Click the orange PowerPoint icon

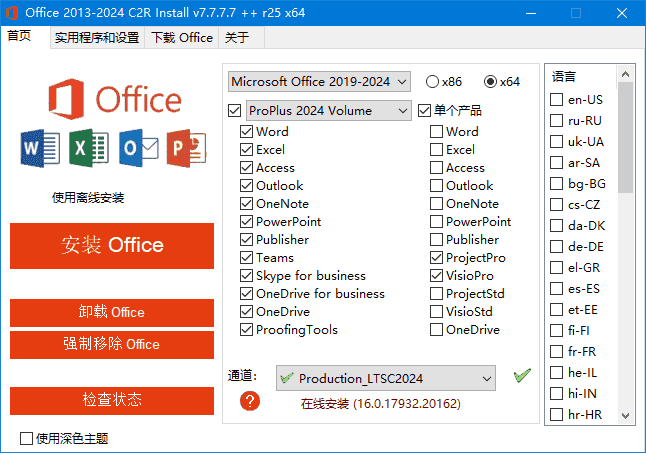186,148
